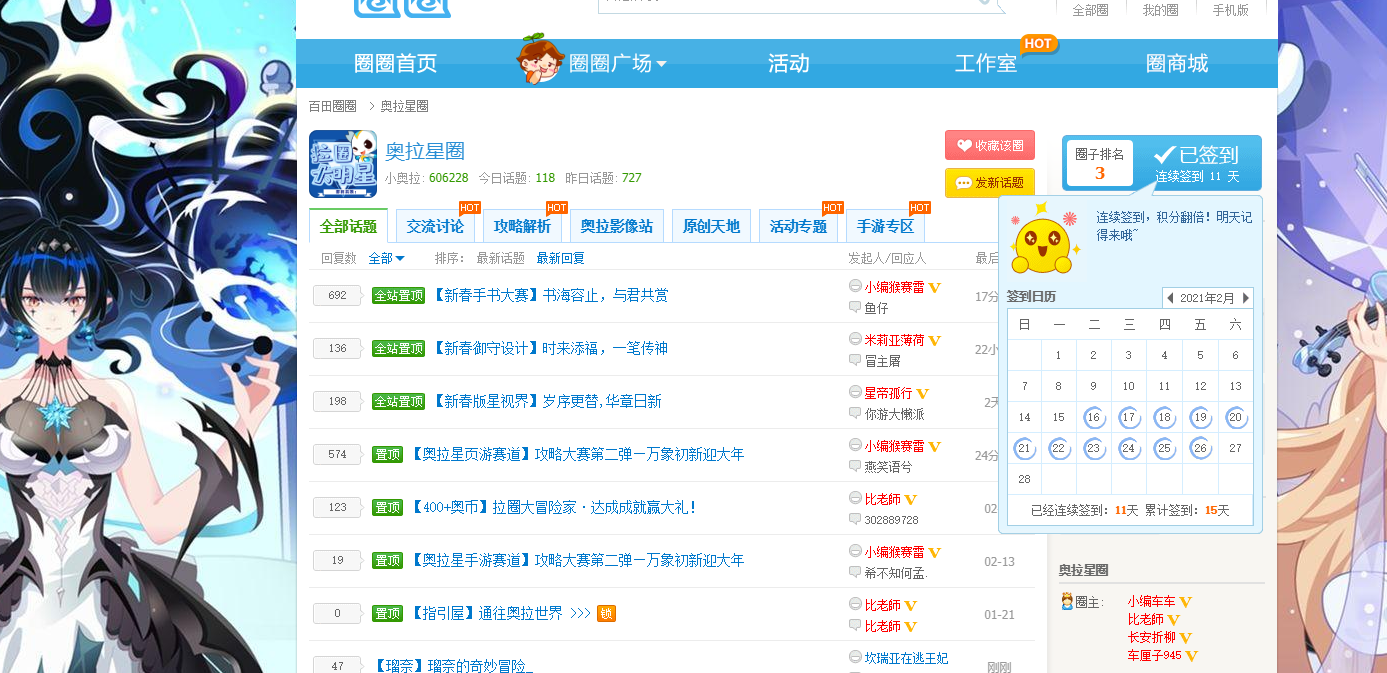This screenshot has height=673, width=1387.
Task: Open topic 【新春版星视界】岁序更替,华章日新
Action: [547, 402]
